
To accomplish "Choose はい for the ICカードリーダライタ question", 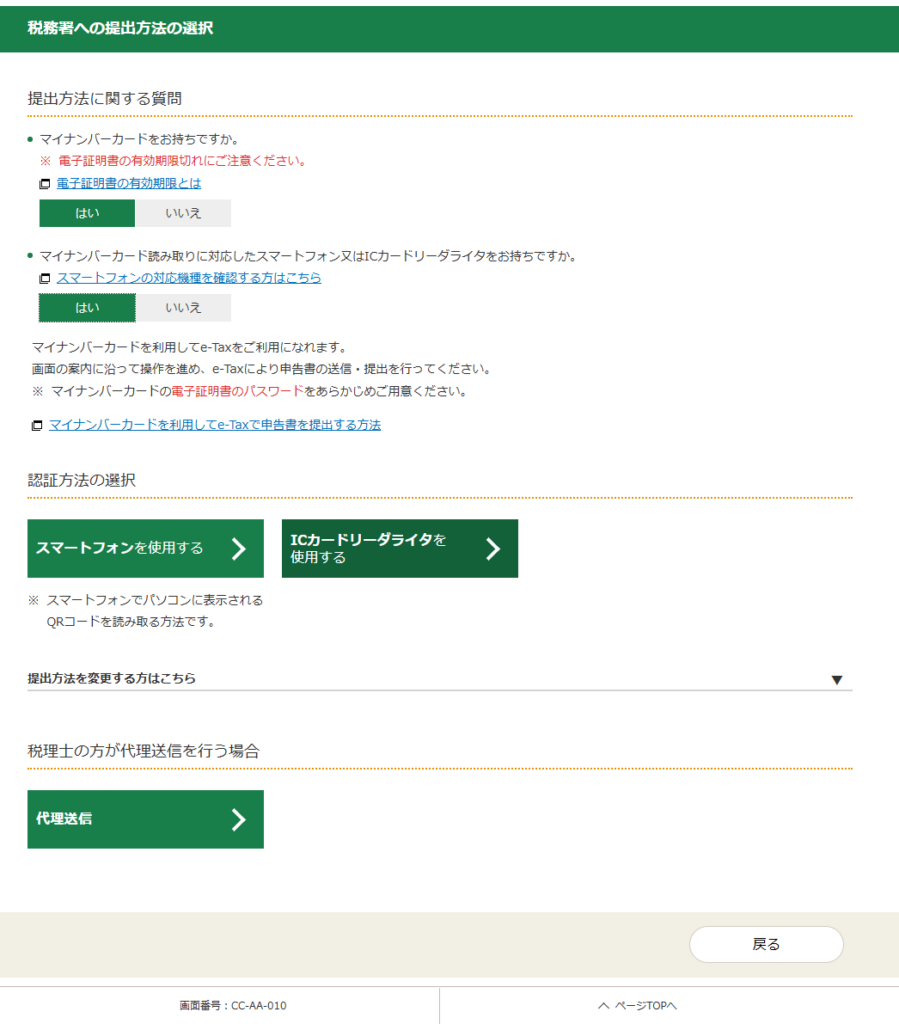I will pos(87,308).
